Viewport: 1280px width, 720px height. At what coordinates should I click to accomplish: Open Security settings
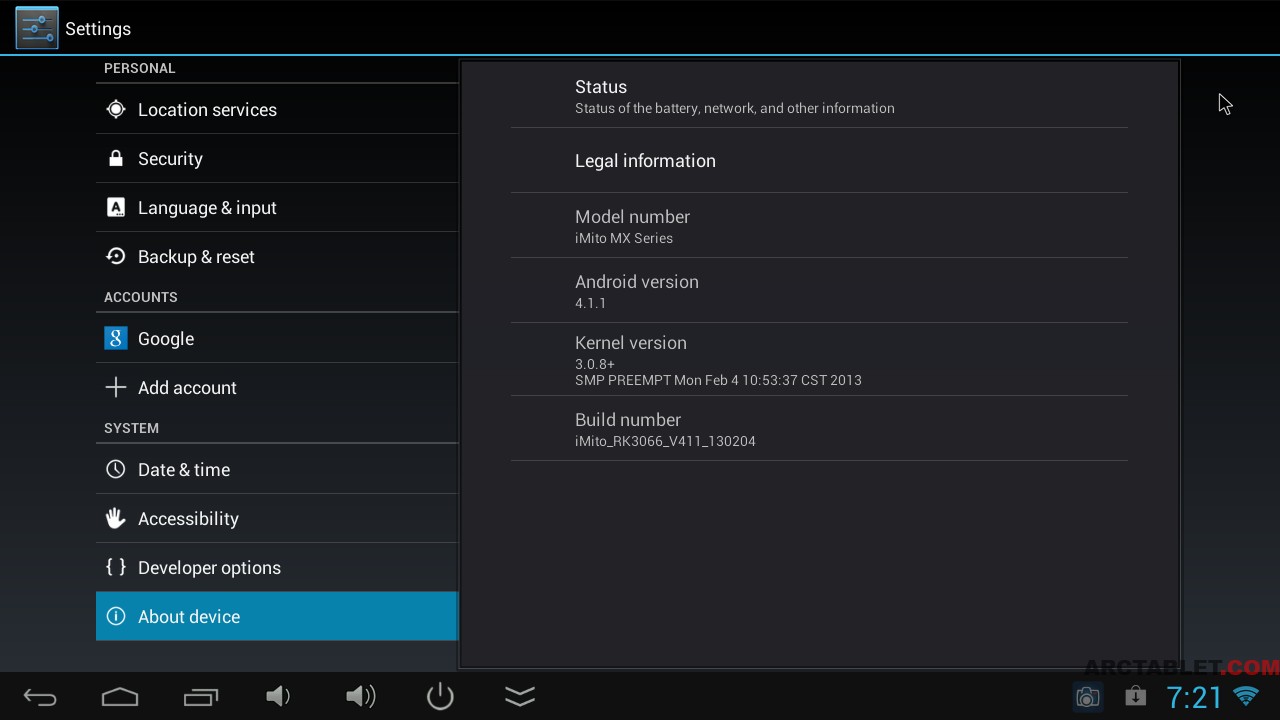[x=277, y=158]
